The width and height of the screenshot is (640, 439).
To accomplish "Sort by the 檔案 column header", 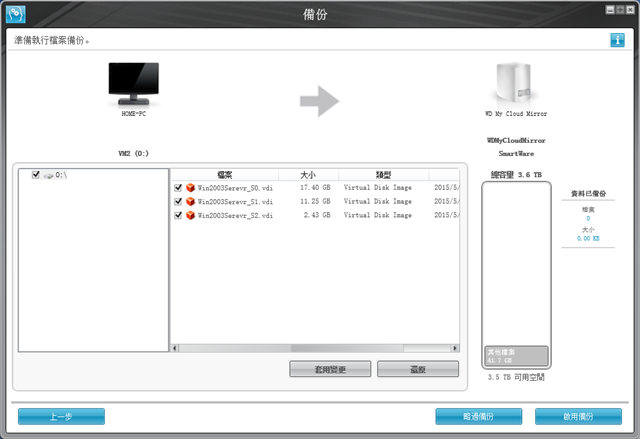I will [x=224, y=175].
